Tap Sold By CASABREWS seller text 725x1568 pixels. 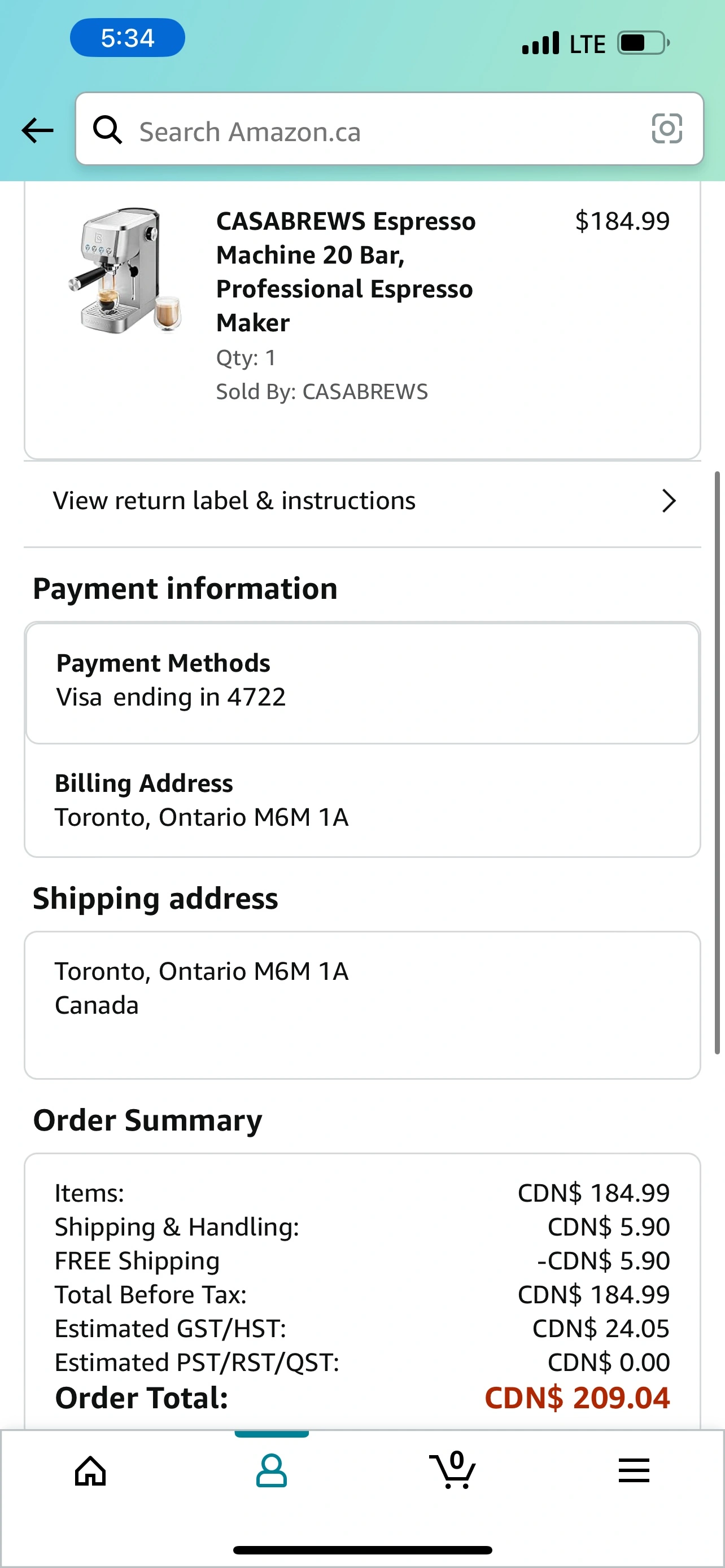tap(322, 391)
